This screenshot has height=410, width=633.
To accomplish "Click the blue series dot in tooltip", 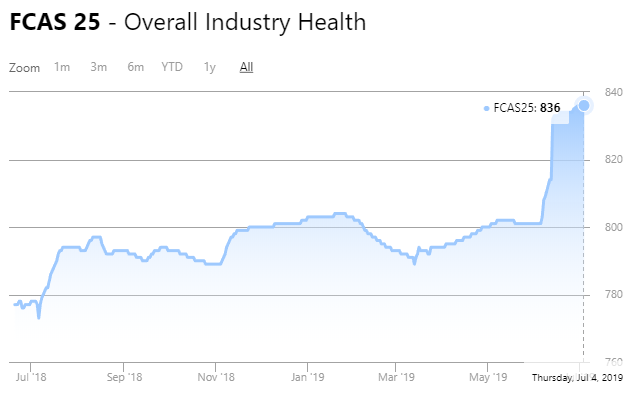I will pyautogui.click(x=487, y=108).
